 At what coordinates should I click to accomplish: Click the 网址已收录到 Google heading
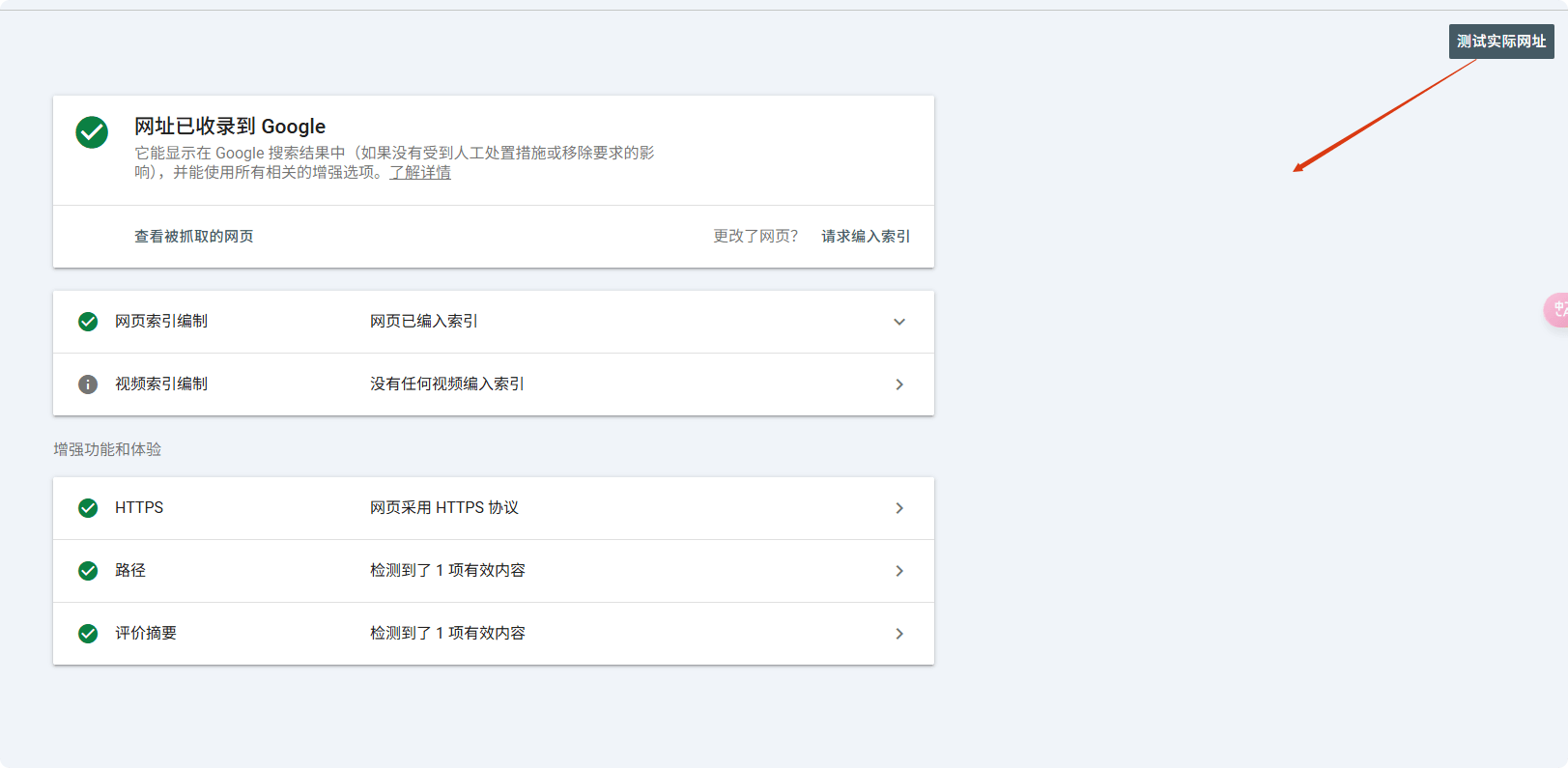(x=230, y=127)
